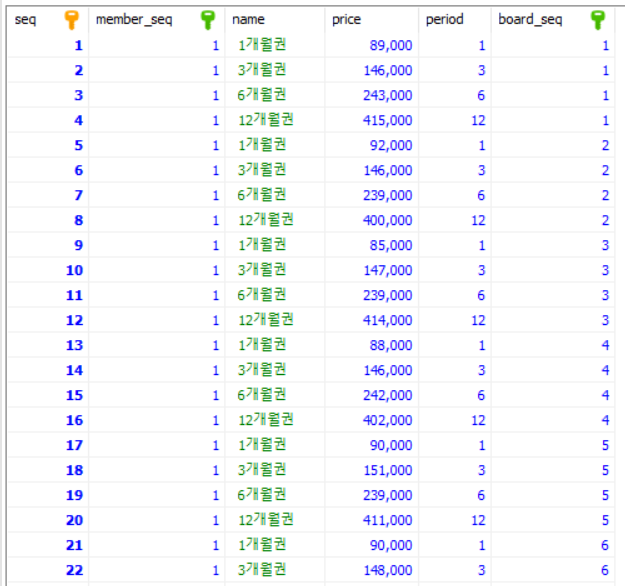Select board_seq cell in seq 3 row
Screen dimensions: 625x586
553,95
